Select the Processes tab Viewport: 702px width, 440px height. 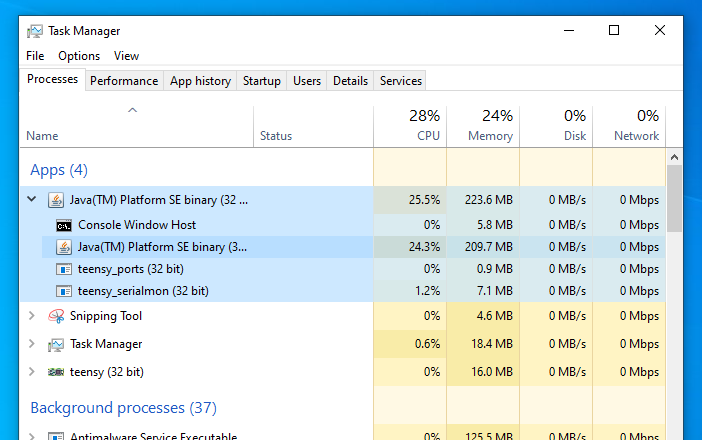pyautogui.click(x=52, y=79)
